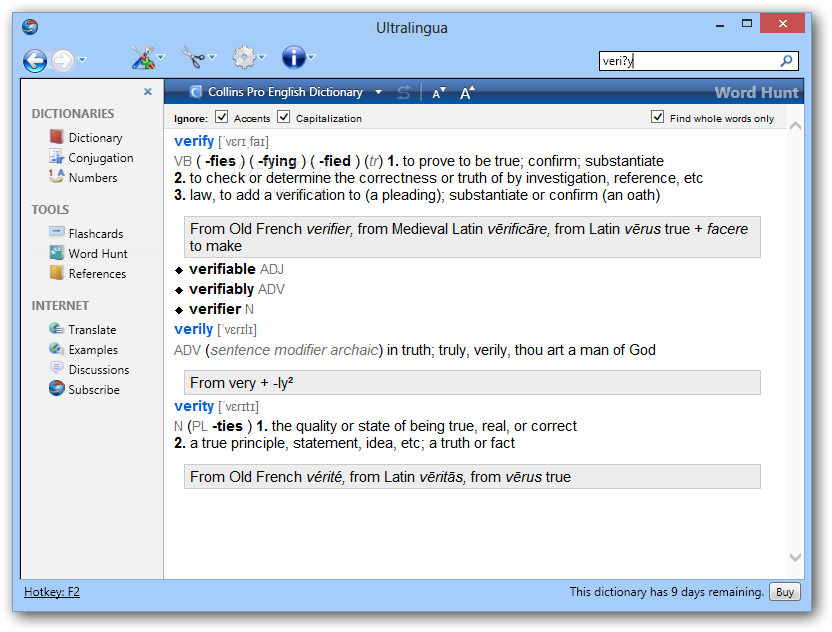Open Translate under Internet
Screen dimensions: 832x632
92,330
